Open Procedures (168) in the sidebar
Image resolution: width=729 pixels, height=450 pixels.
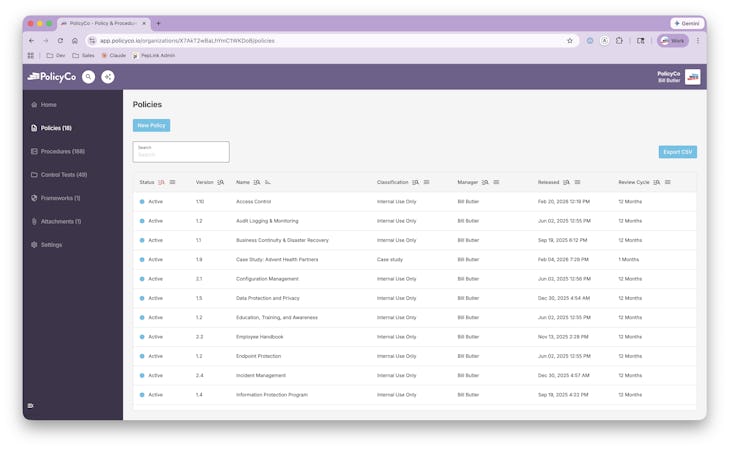[x=58, y=151]
